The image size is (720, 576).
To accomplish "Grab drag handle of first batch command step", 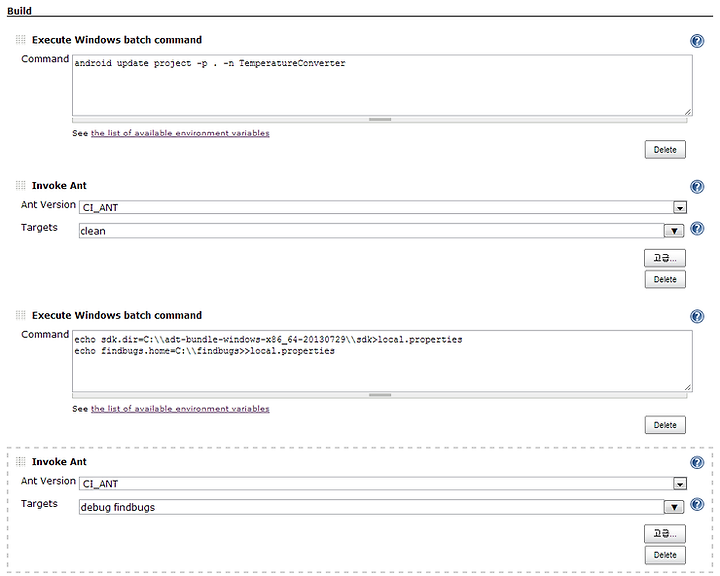I will pos(20,40).
